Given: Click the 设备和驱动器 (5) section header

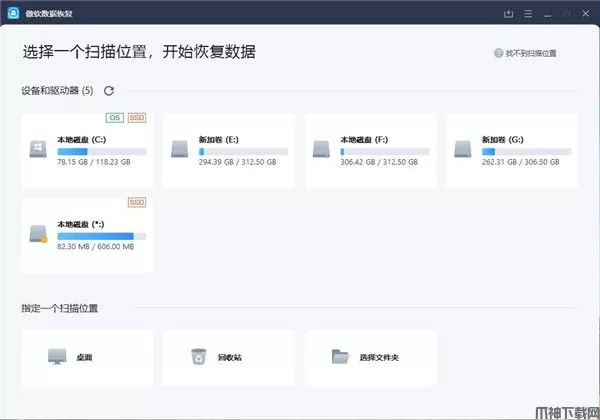Looking at the screenshot, I should point(57,91).
